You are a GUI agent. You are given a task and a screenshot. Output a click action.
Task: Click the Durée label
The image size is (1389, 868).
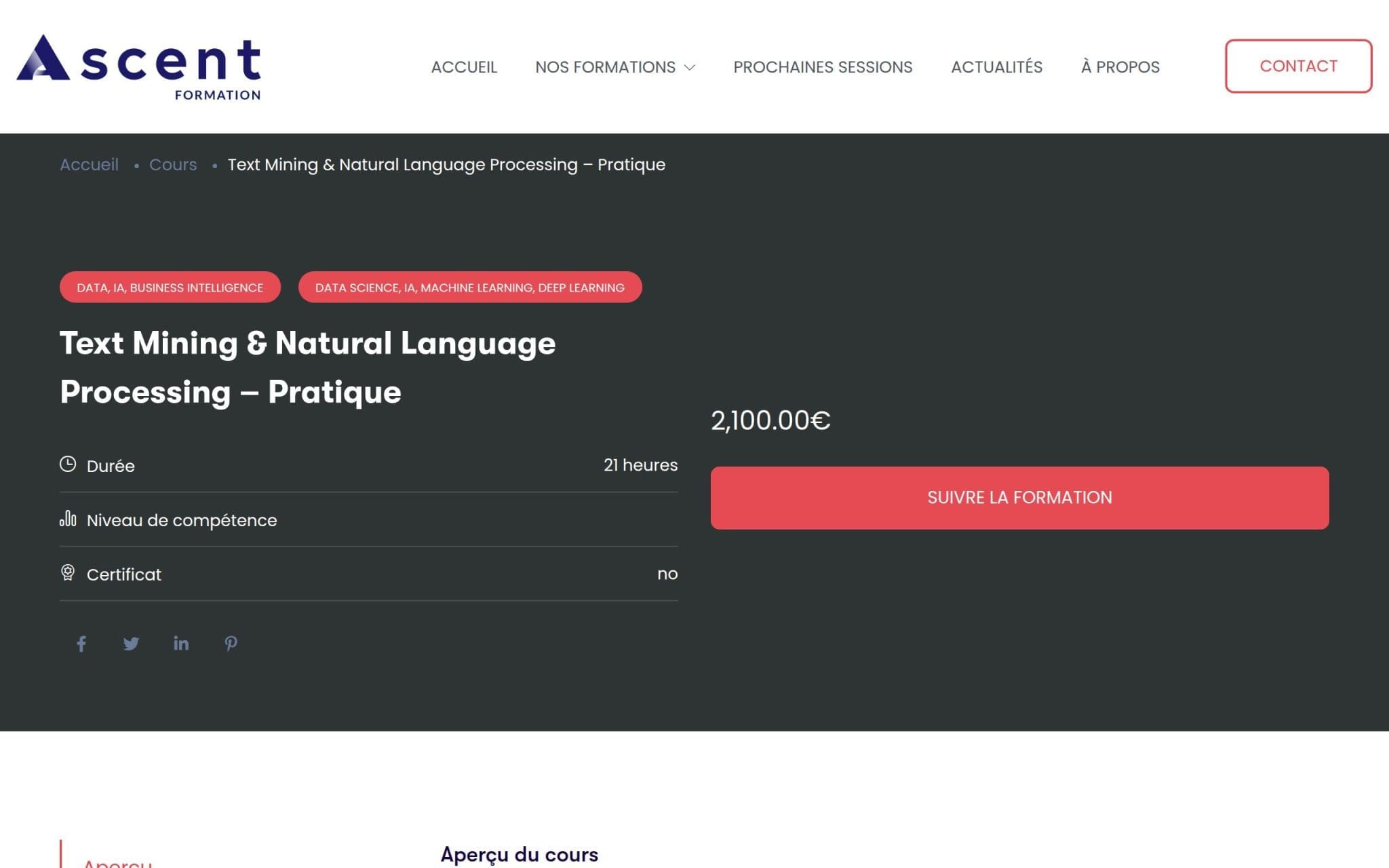pyautogui.click(x=111, y=466)
